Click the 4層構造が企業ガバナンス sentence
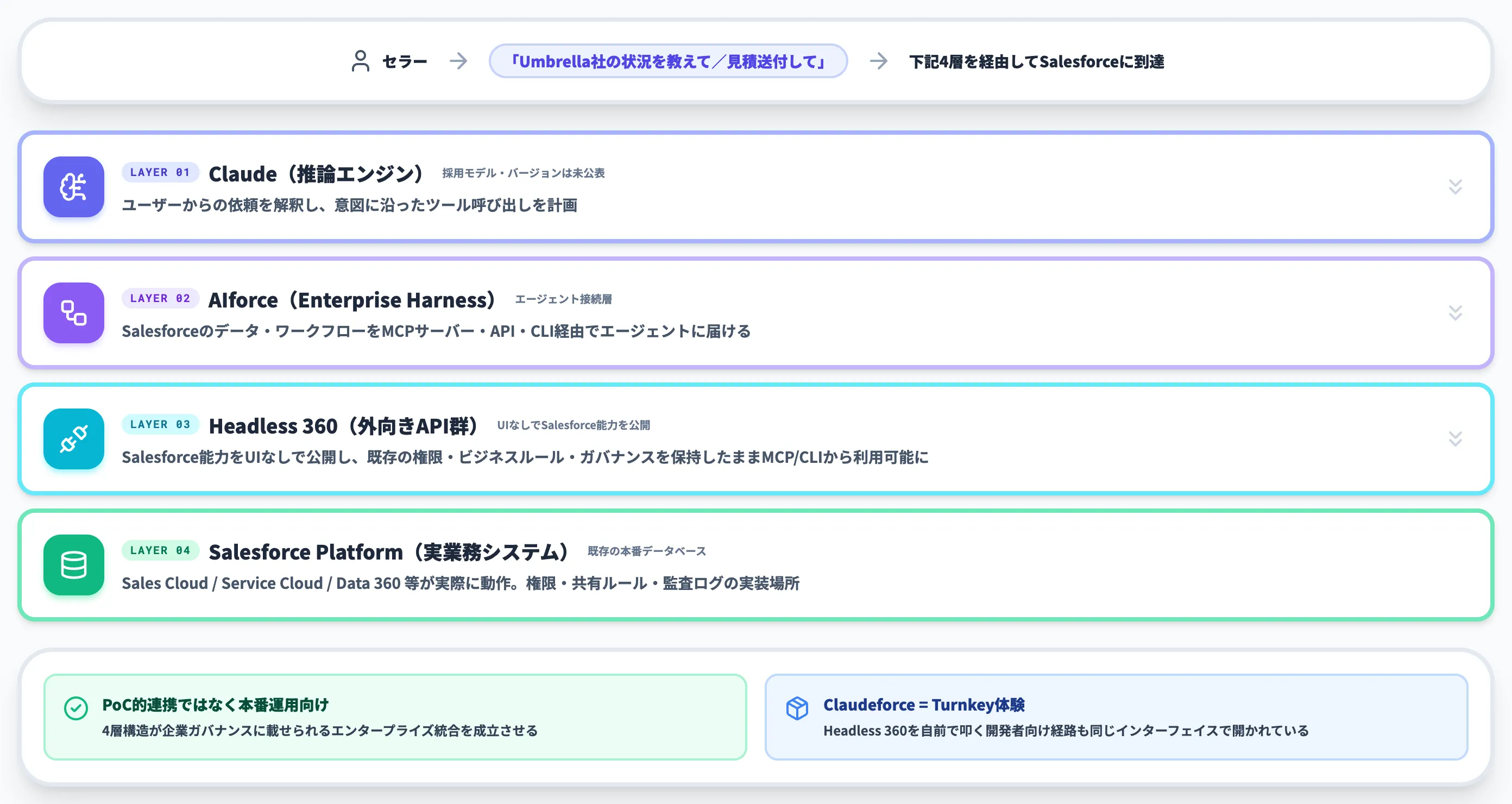 pos(320,731)
